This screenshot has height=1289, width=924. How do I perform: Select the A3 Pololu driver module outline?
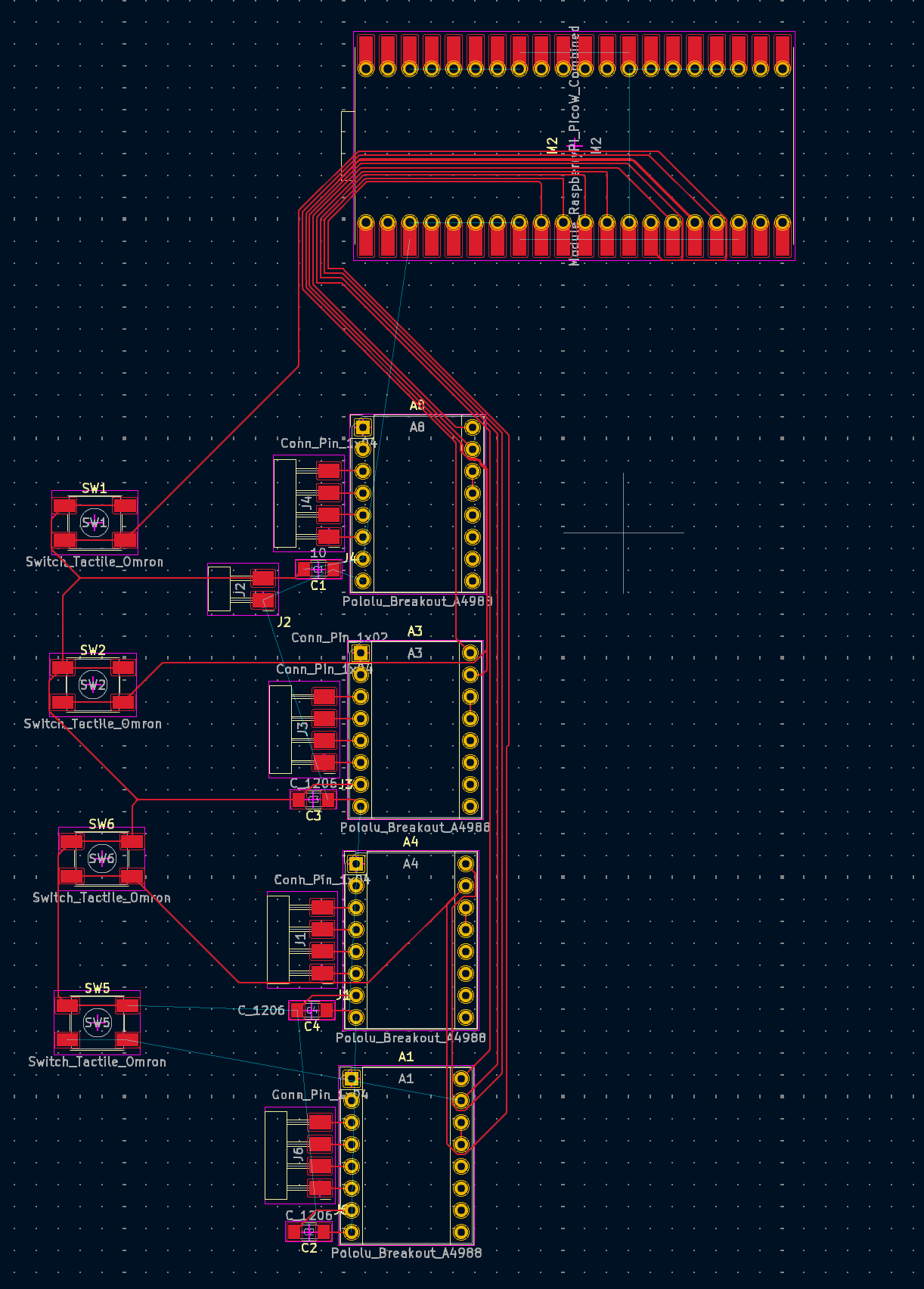pyautogui.click(x=415, y=729)
